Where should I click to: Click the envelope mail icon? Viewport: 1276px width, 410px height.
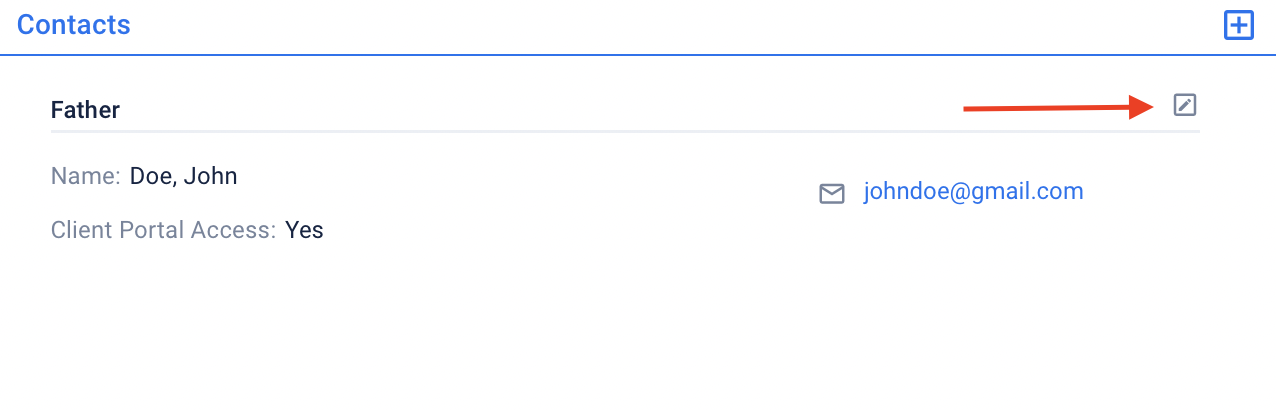(x=832, y=193)
